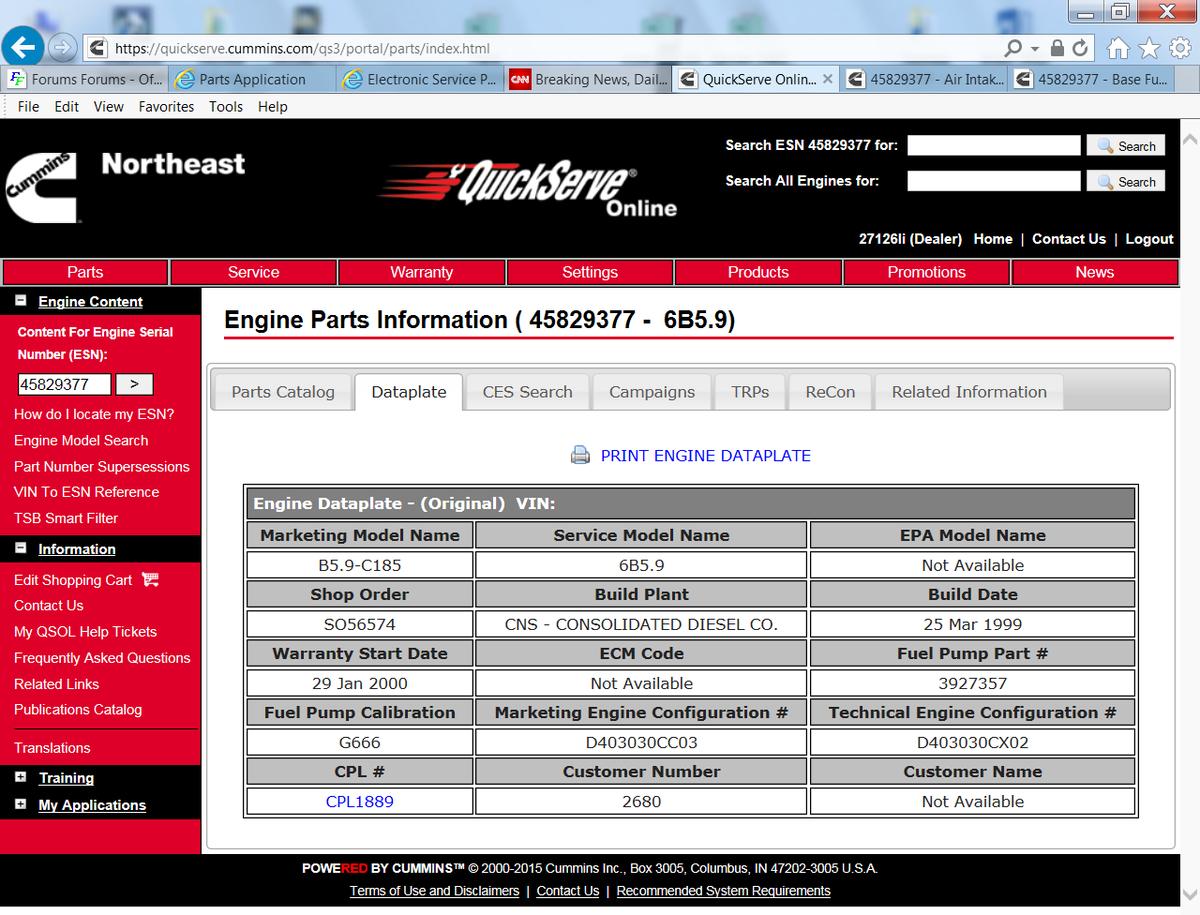
Task: Expand the Training section
Action: pyautogui.click(x=20, y=777)
